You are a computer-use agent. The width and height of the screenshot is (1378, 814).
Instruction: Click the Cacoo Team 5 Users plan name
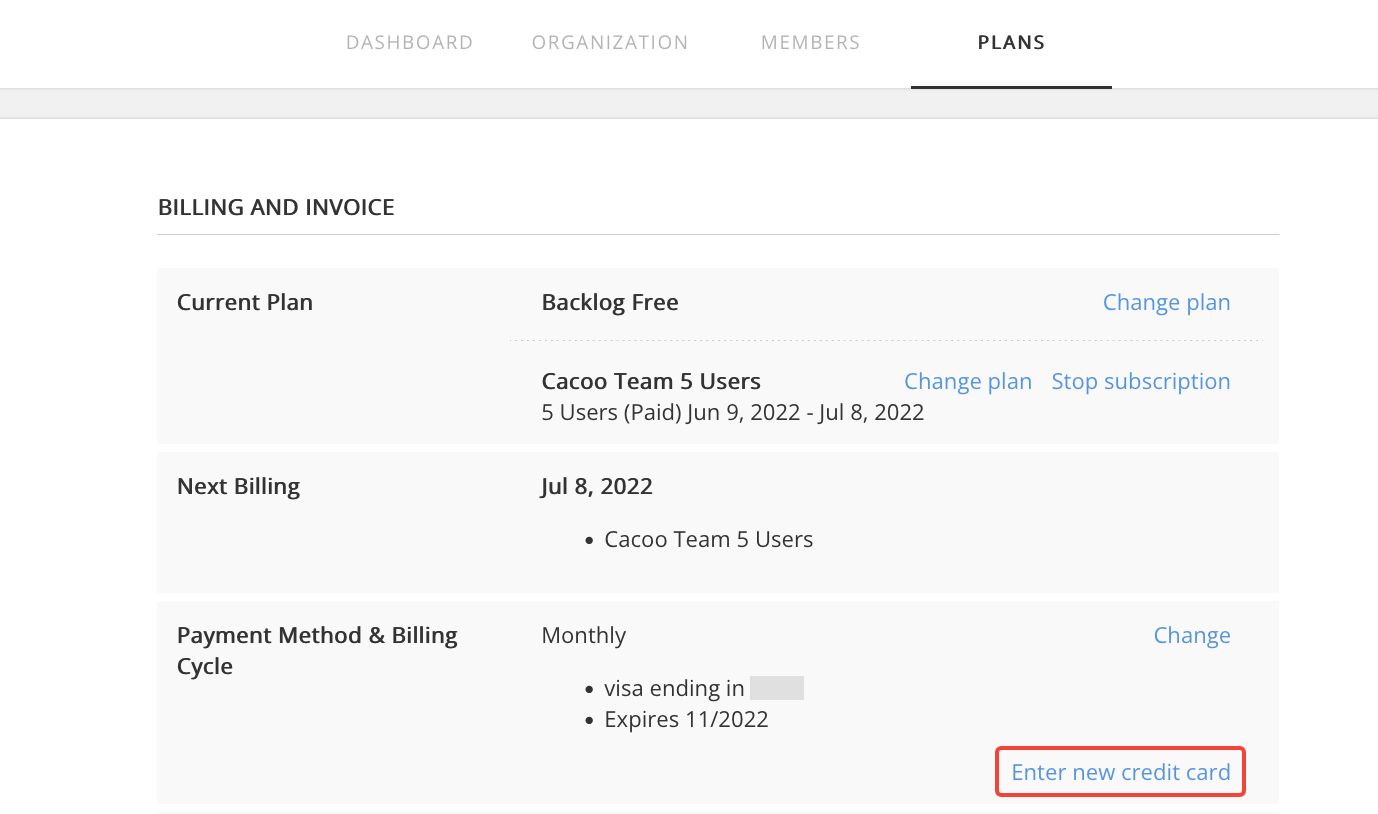coord(651,381)
